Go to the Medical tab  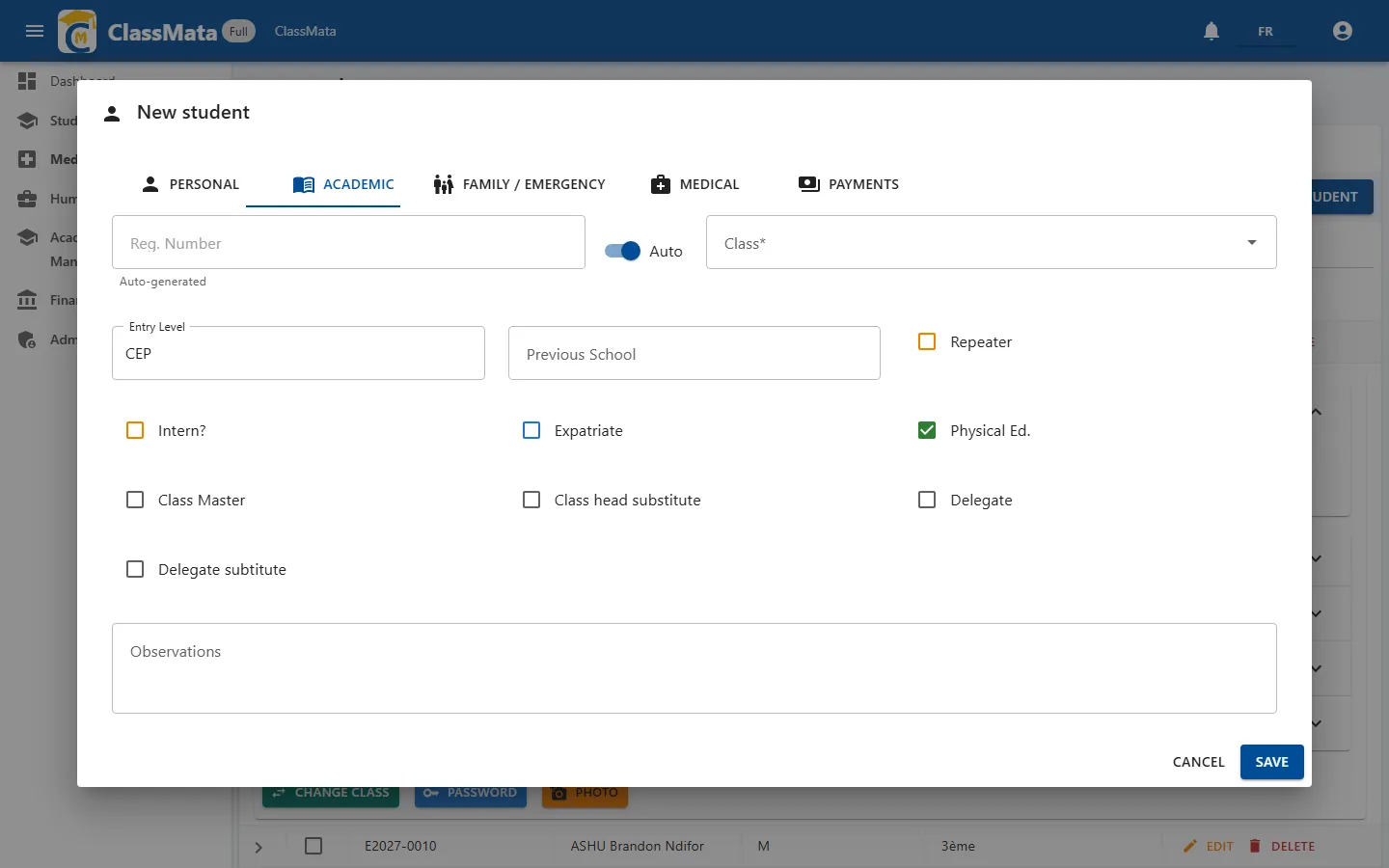(x=695, y=184)
